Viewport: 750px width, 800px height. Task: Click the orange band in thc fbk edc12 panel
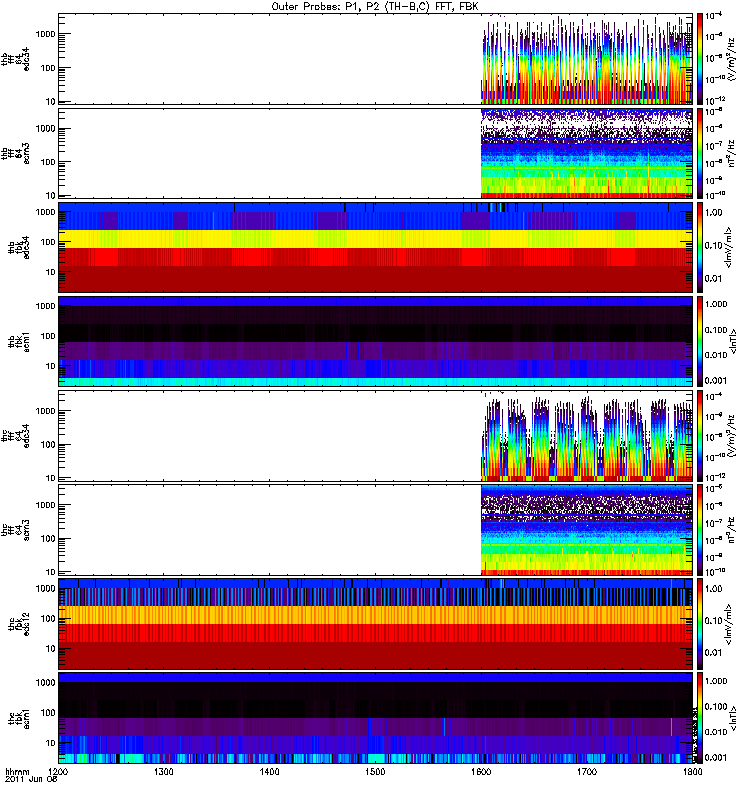tap(375, 615)
